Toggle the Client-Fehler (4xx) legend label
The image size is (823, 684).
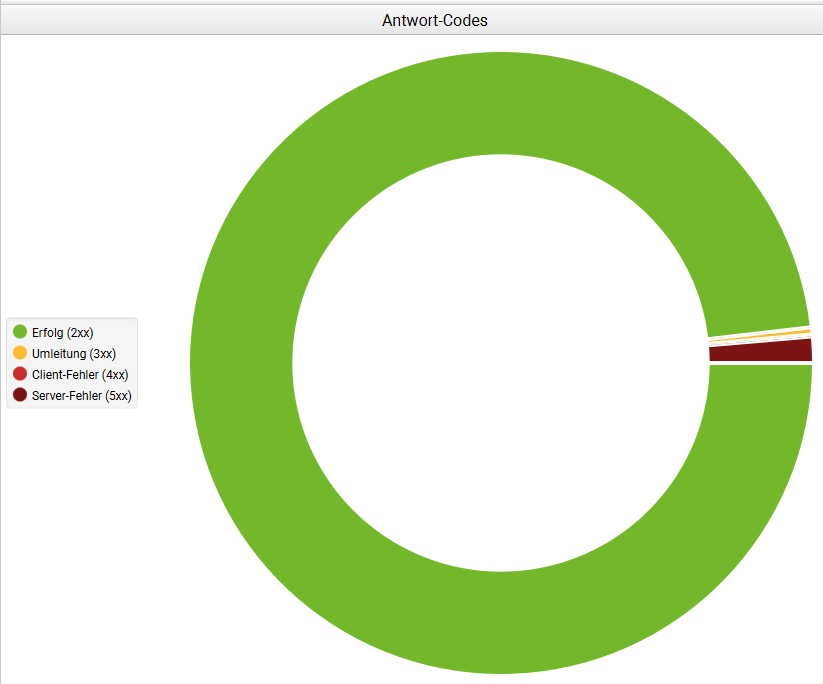click(80, 374)
